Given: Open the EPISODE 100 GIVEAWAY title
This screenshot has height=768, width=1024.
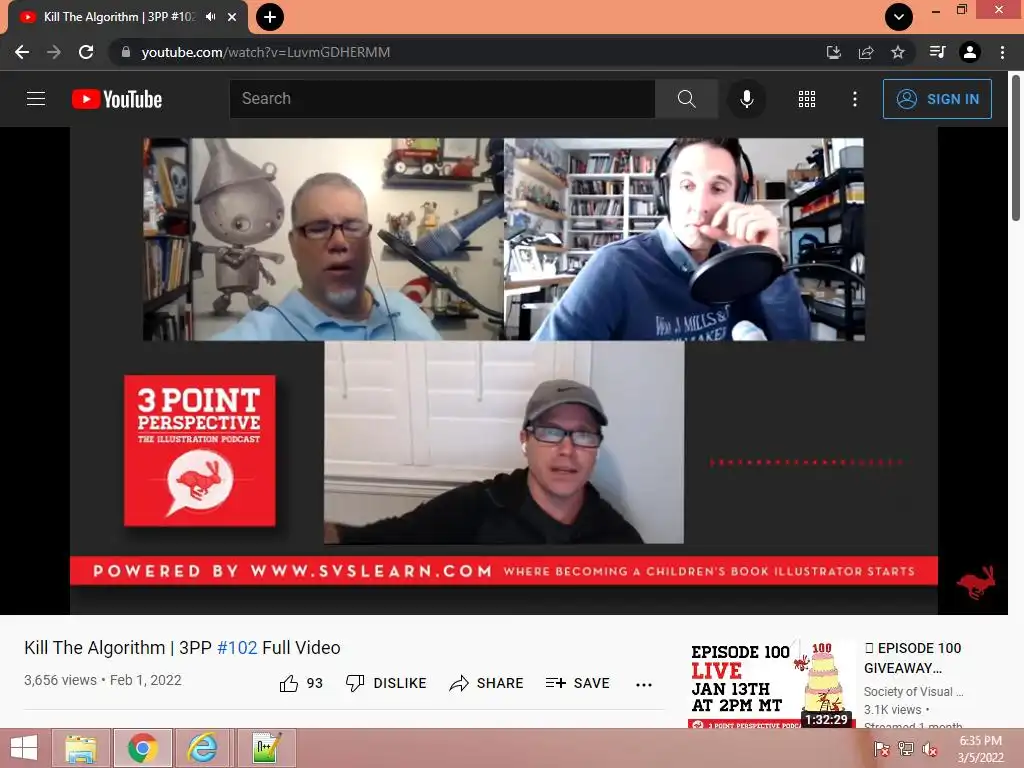Looking at the screenshot, I should point(912,658).
